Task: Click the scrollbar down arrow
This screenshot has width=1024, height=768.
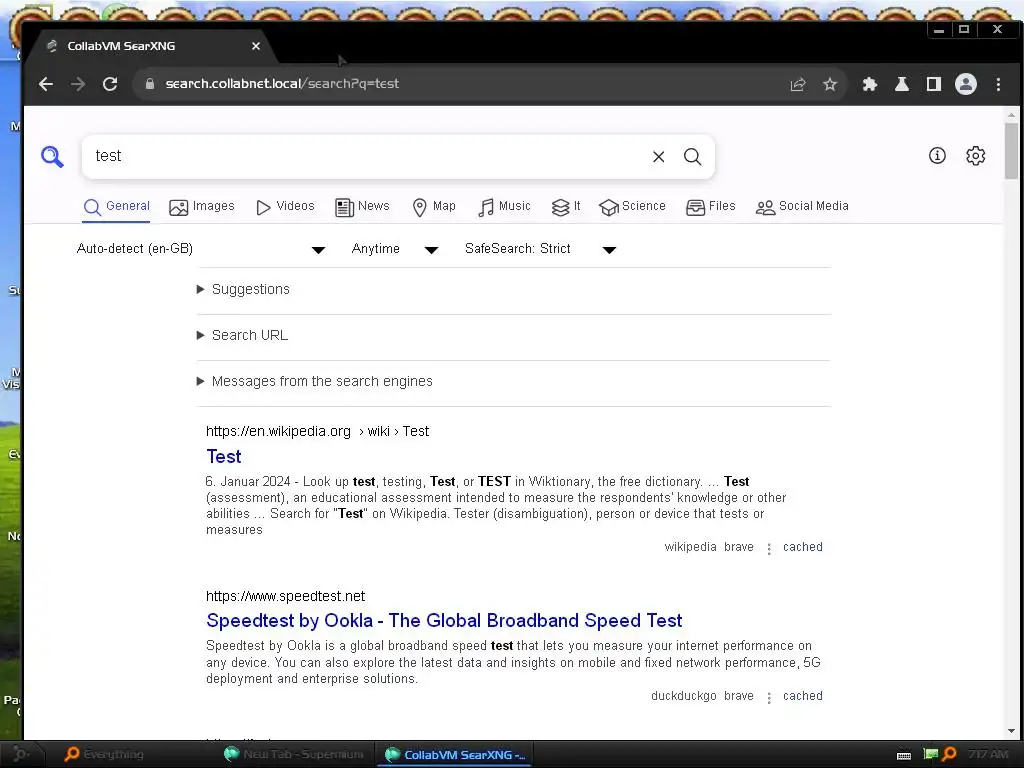Action: 1012,731
